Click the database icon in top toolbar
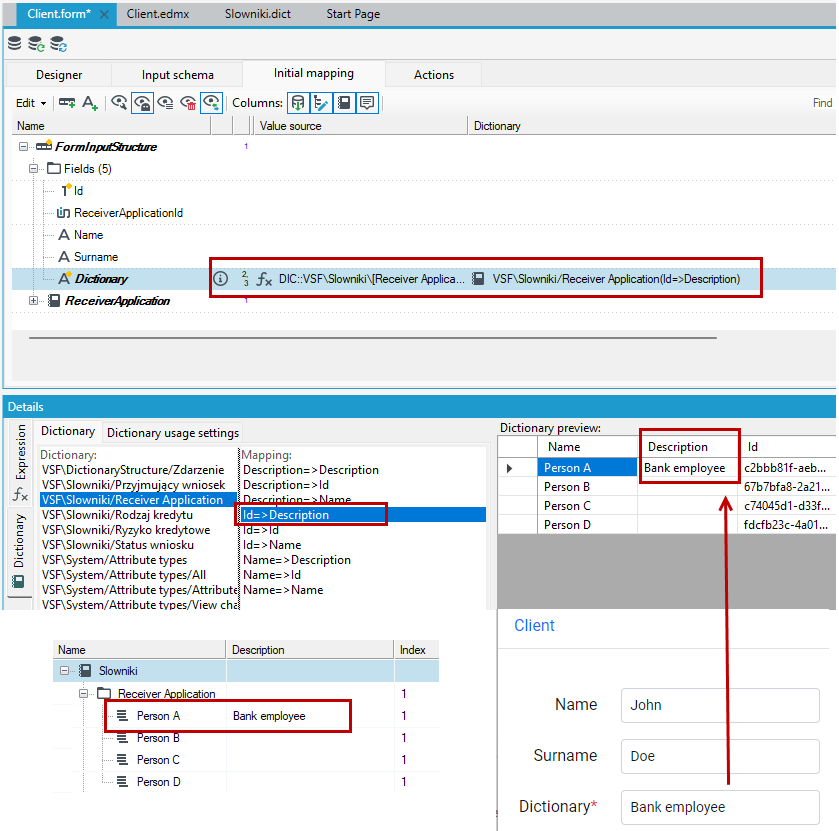Screen dimensions: 839x831 (x=15, y=43)
